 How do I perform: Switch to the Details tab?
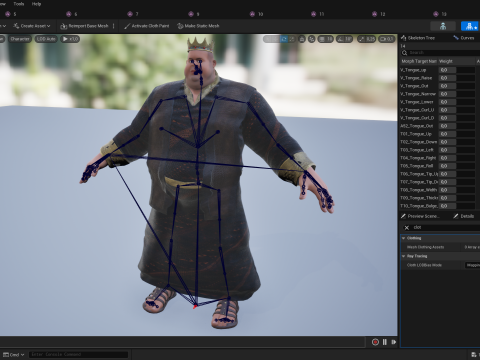pyautogui.click(x=464, y=216)
